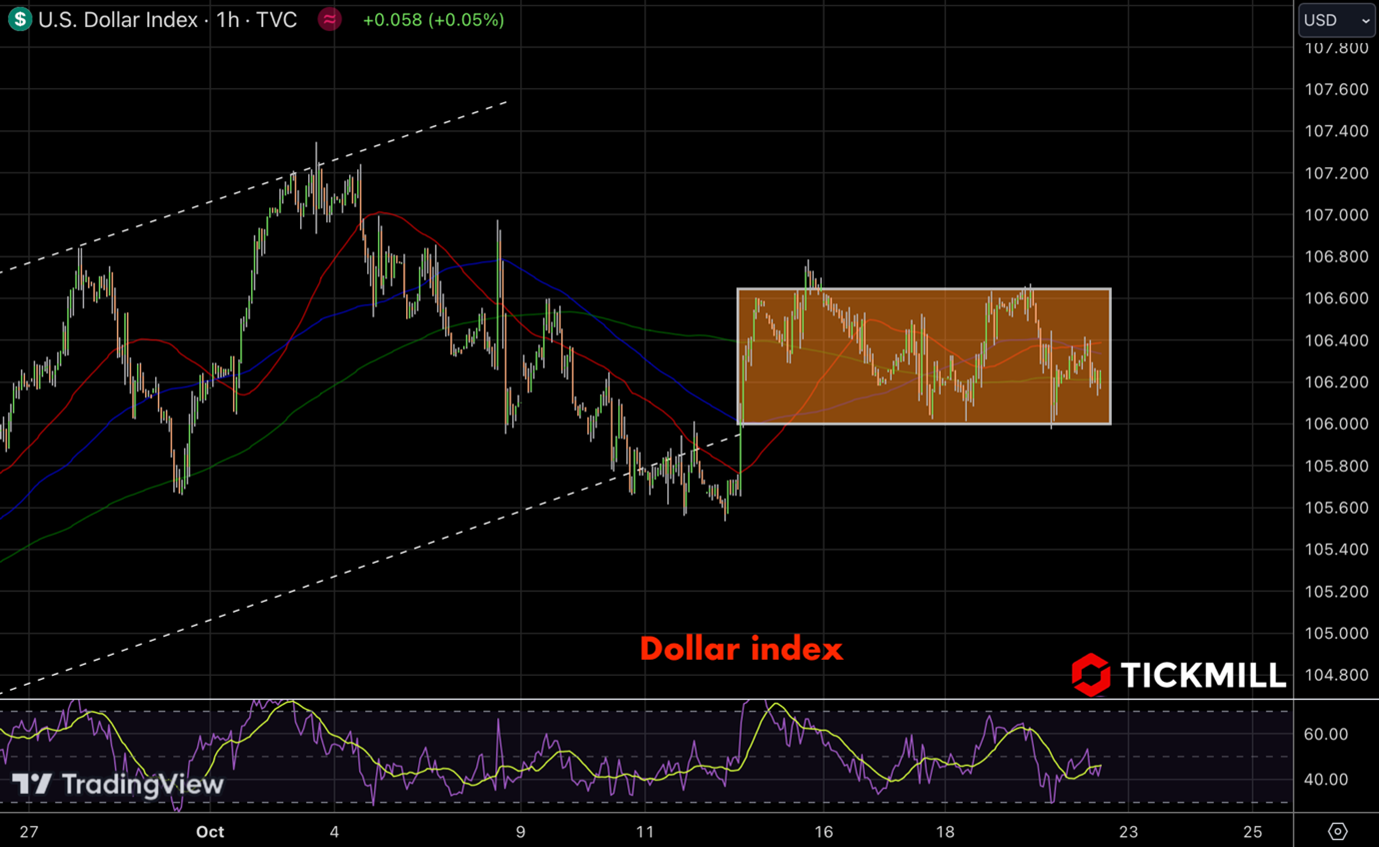Viewport: 1379px width, 847px height.
Task: Click the green dollar symbol logo
Action: [19, 19]
